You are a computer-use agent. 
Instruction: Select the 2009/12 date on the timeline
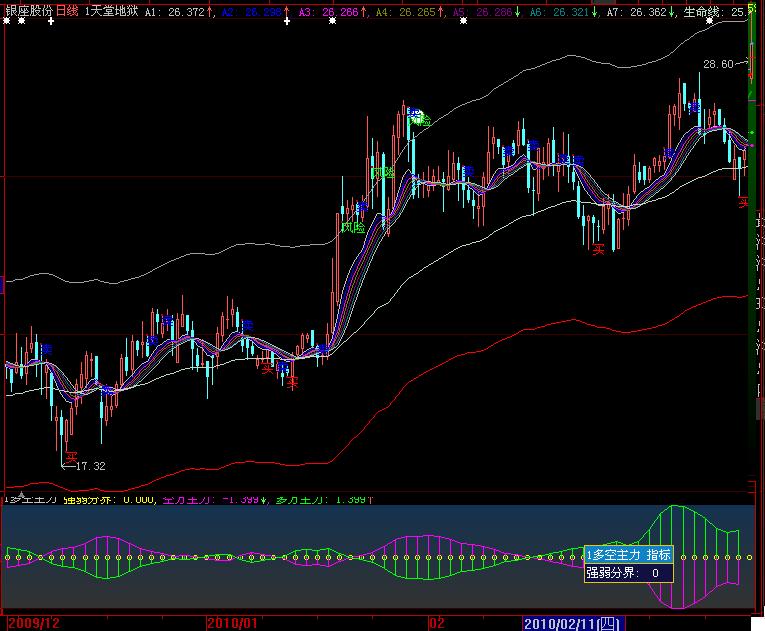(x=31, y=623)
